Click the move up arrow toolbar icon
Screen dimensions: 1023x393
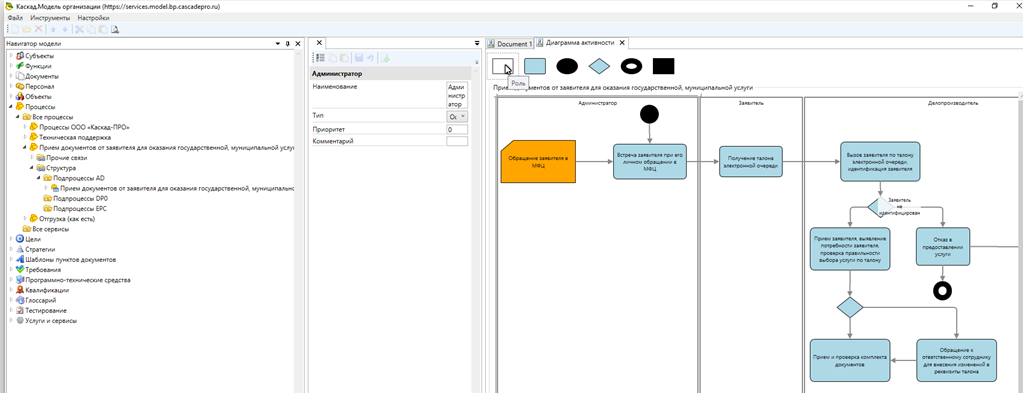coord(53,29)
